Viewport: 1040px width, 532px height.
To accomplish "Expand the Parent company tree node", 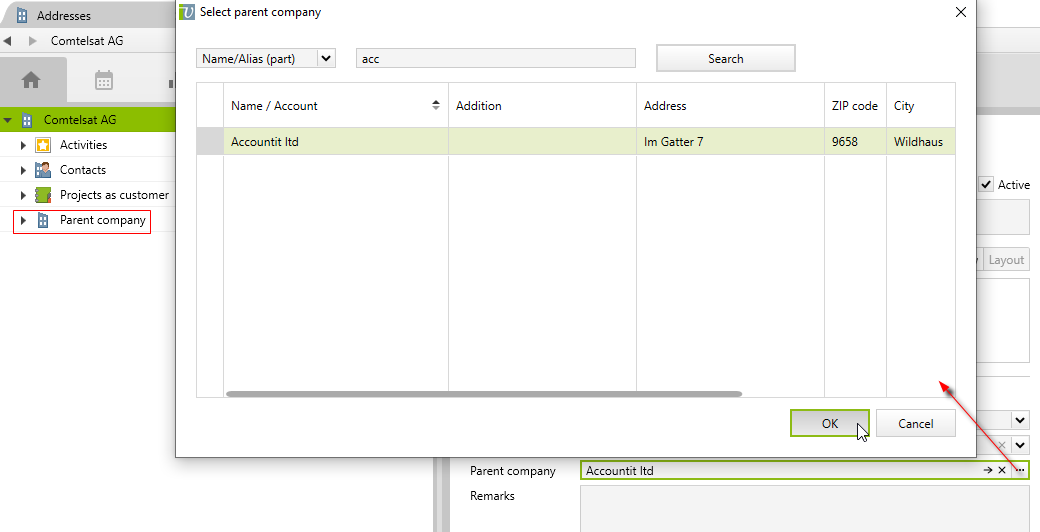I will [23, 220].
